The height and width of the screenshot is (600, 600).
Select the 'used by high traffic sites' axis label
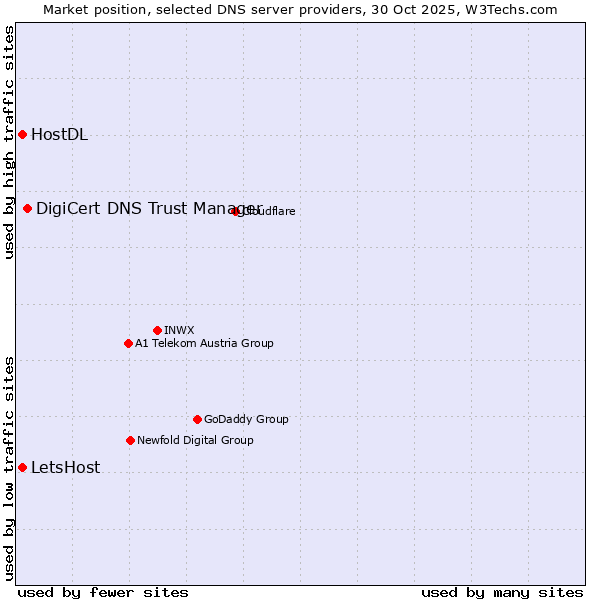tap(9, 142)
